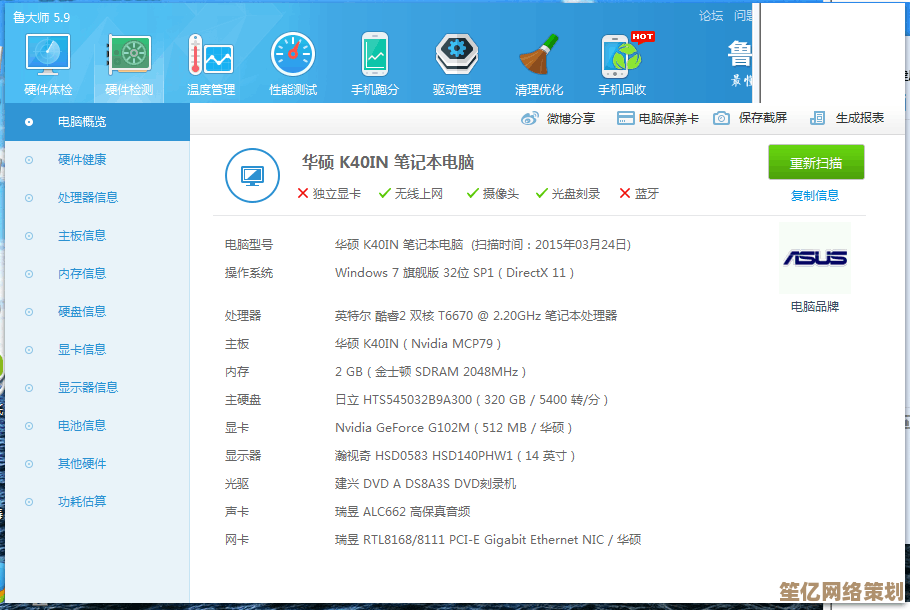Click the 保存截屏 camera icon
This screenshot has height=610, width=910.
721,118
